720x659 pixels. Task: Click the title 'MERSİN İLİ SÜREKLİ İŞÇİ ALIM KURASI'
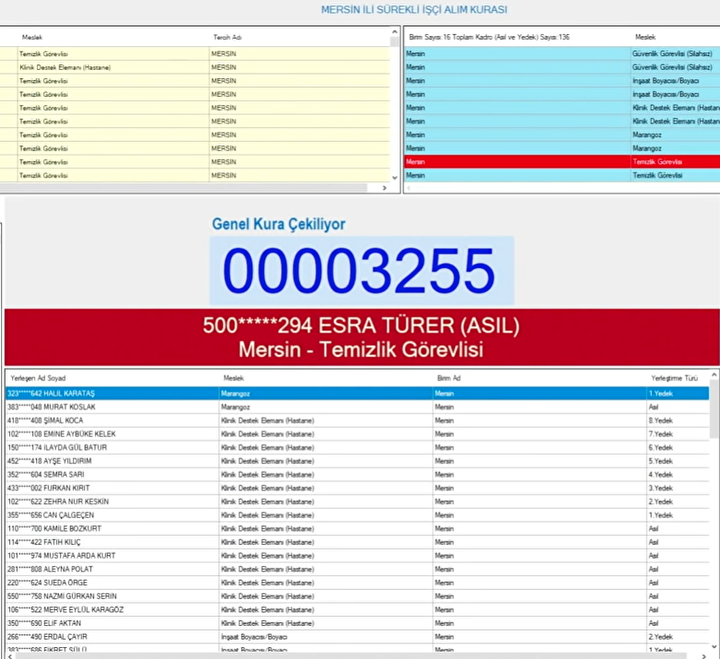(x=414, y=10)
